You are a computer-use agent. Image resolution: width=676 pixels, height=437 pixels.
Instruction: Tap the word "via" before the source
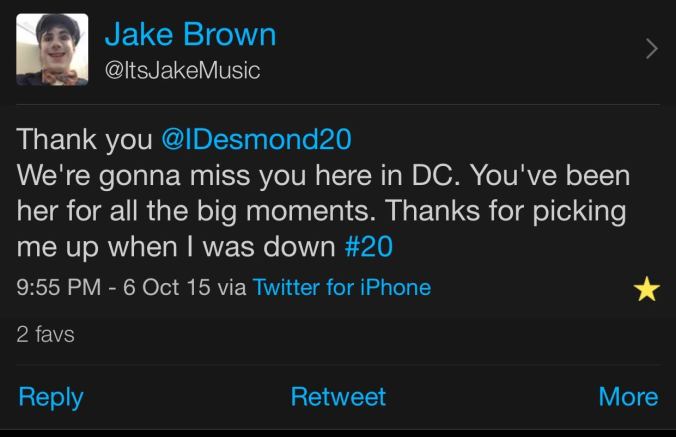pos(231,288)
